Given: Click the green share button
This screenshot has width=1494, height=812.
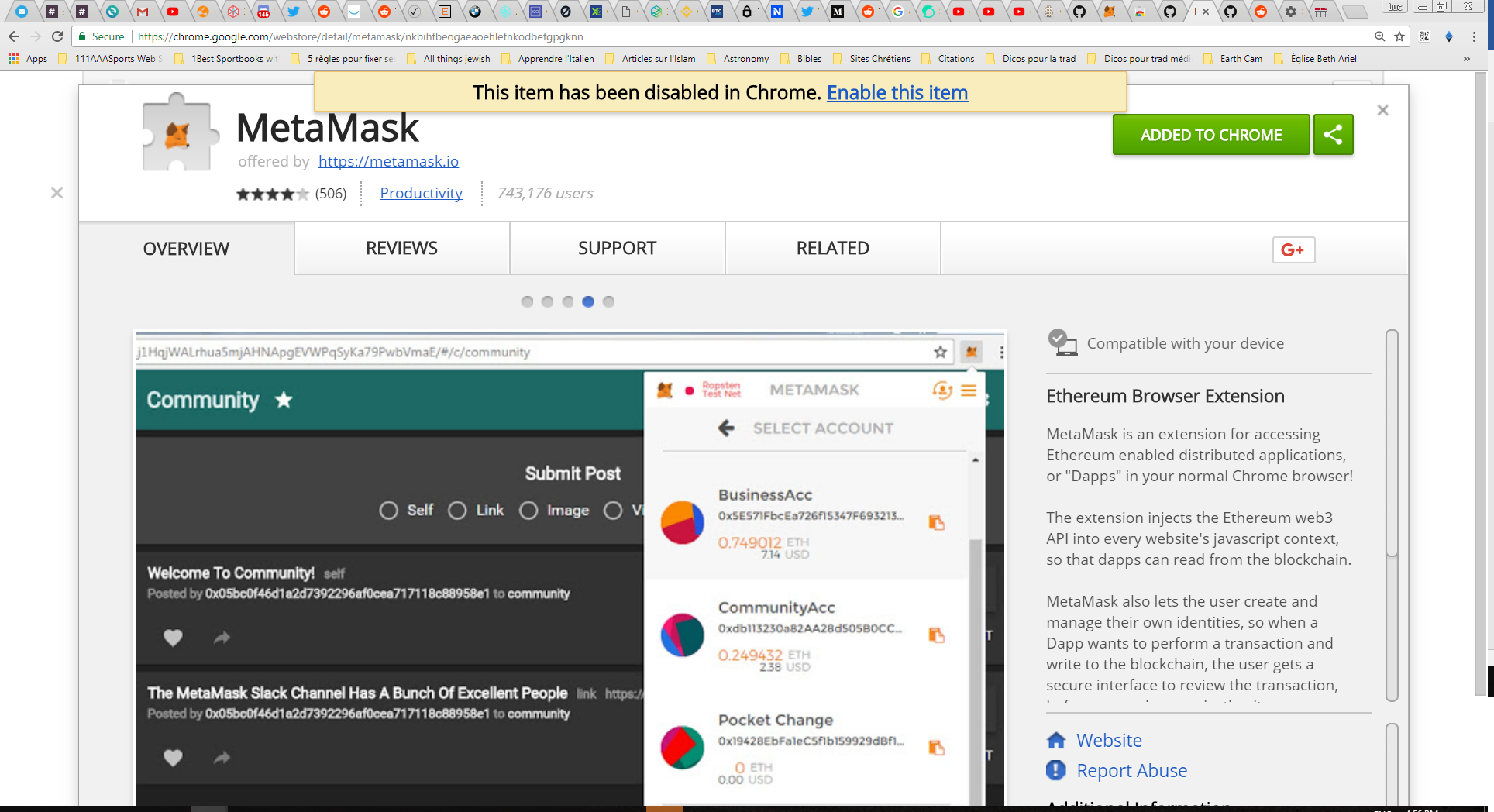Looking at the screenshot, I should (x=1333, y=135).
